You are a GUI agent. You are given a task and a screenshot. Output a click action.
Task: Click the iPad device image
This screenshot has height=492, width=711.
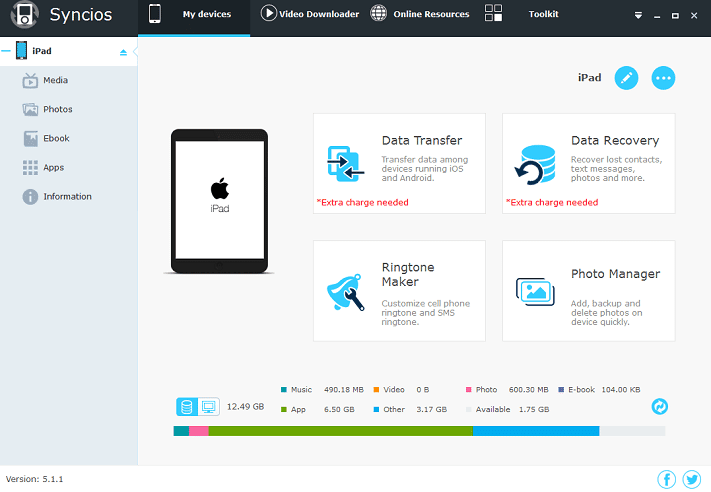point(219,201)
